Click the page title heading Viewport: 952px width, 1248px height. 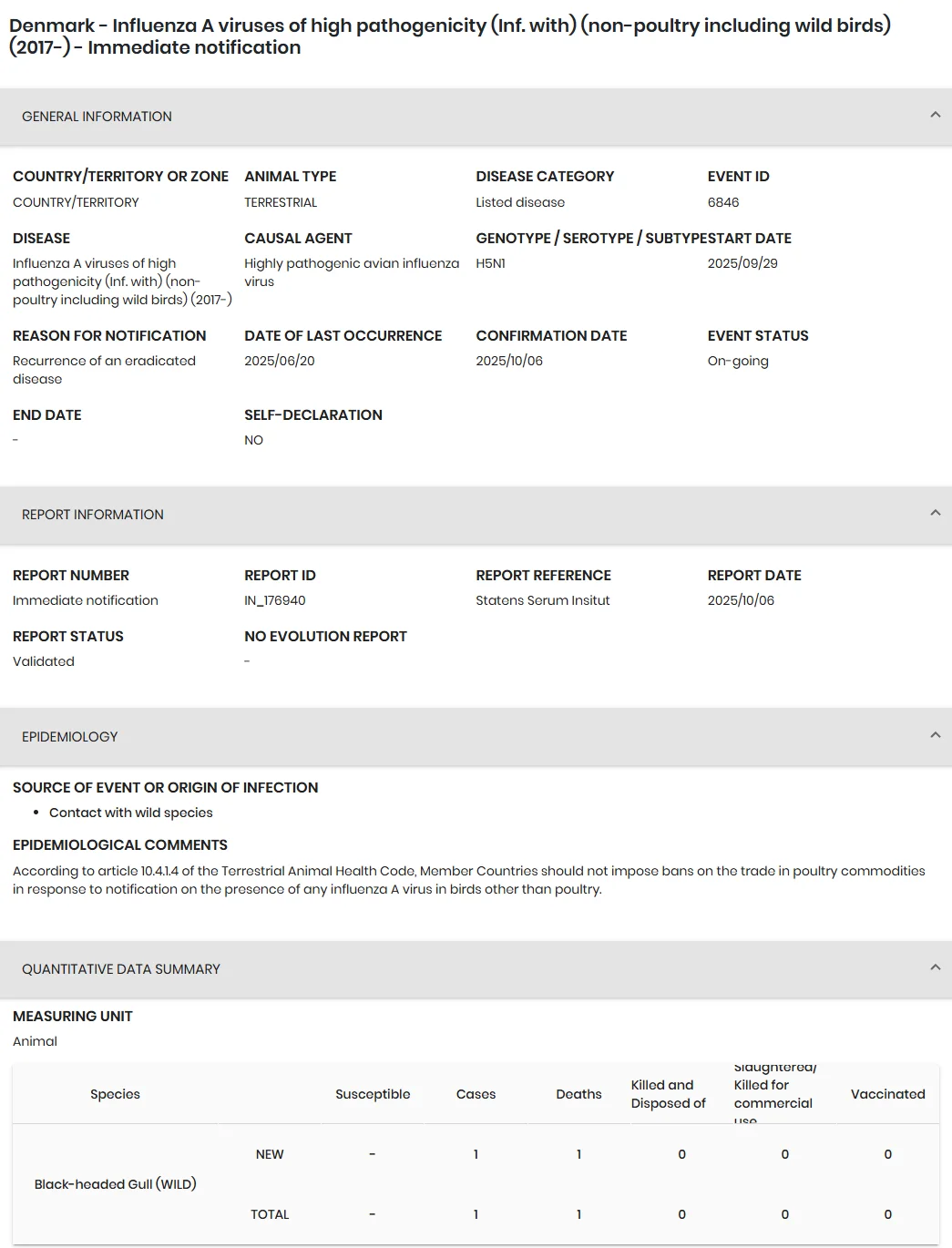pos(450,36)
